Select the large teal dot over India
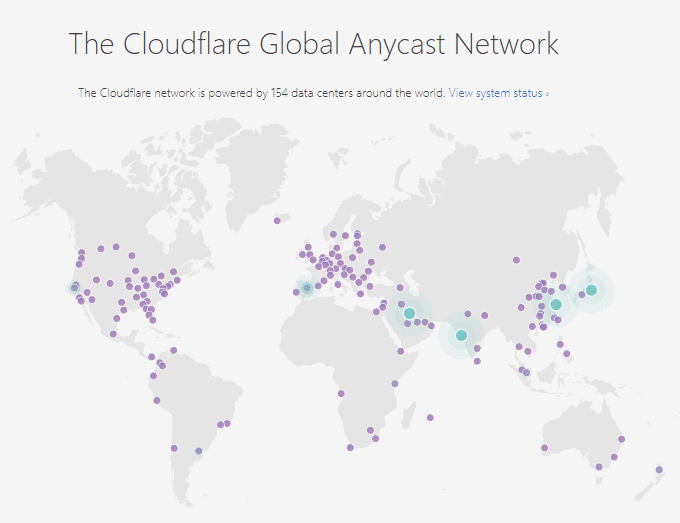Screen dimensions: 680x523 461,335
